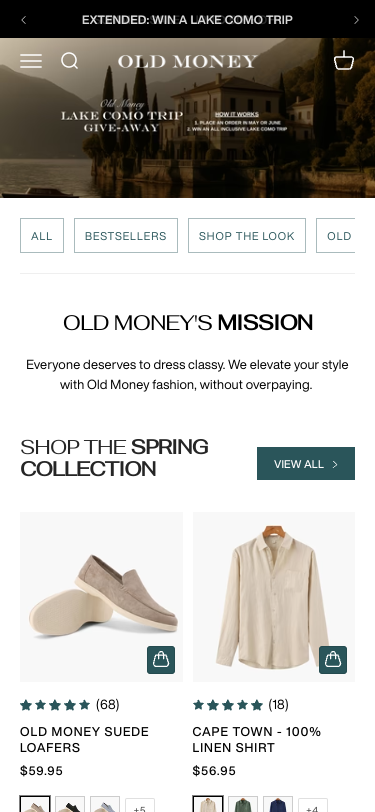Click the Lake Como Trip giveaway banner
The width and height of the screenshot is (375, 812).
(x=188, y=118)
